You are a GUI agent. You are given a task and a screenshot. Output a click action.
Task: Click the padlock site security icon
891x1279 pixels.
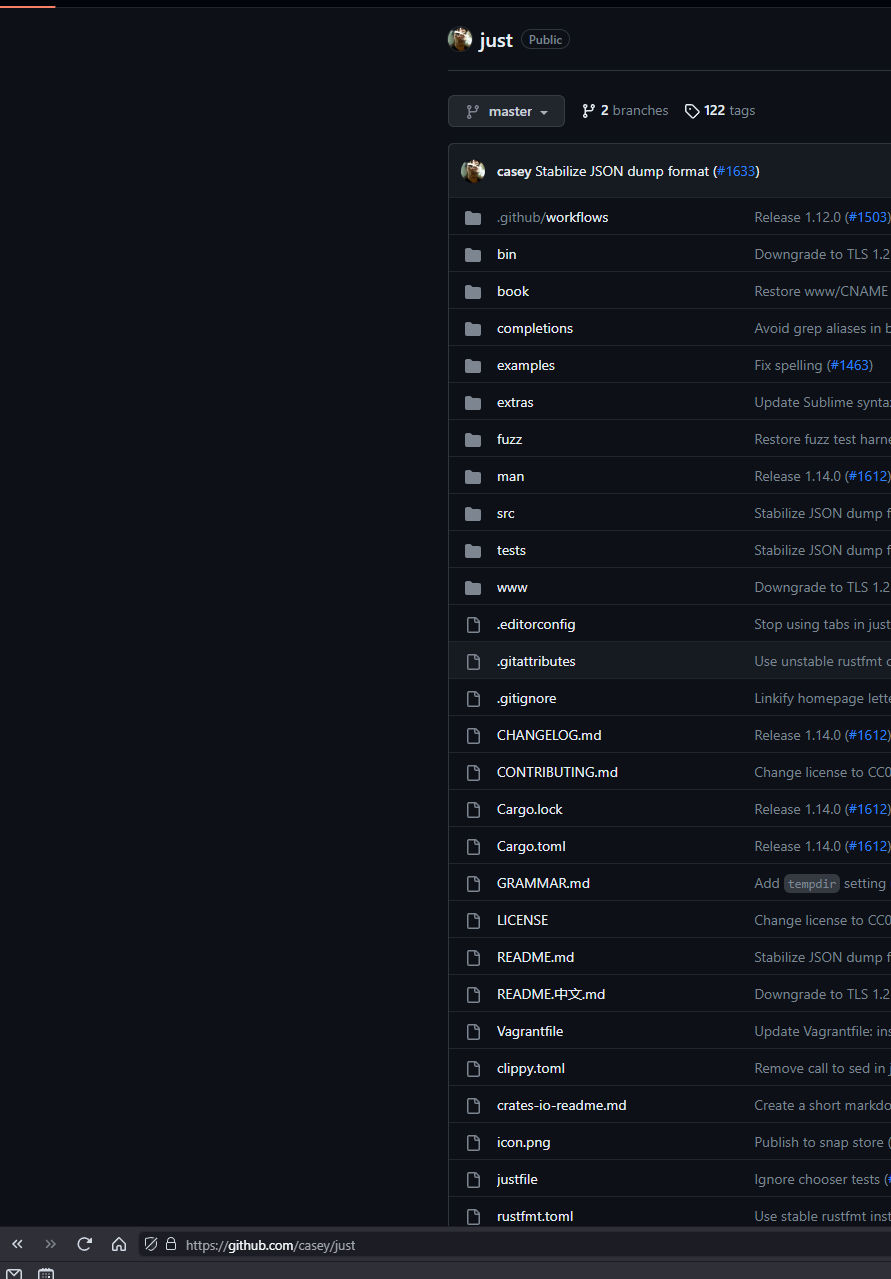click(171, 1244)
